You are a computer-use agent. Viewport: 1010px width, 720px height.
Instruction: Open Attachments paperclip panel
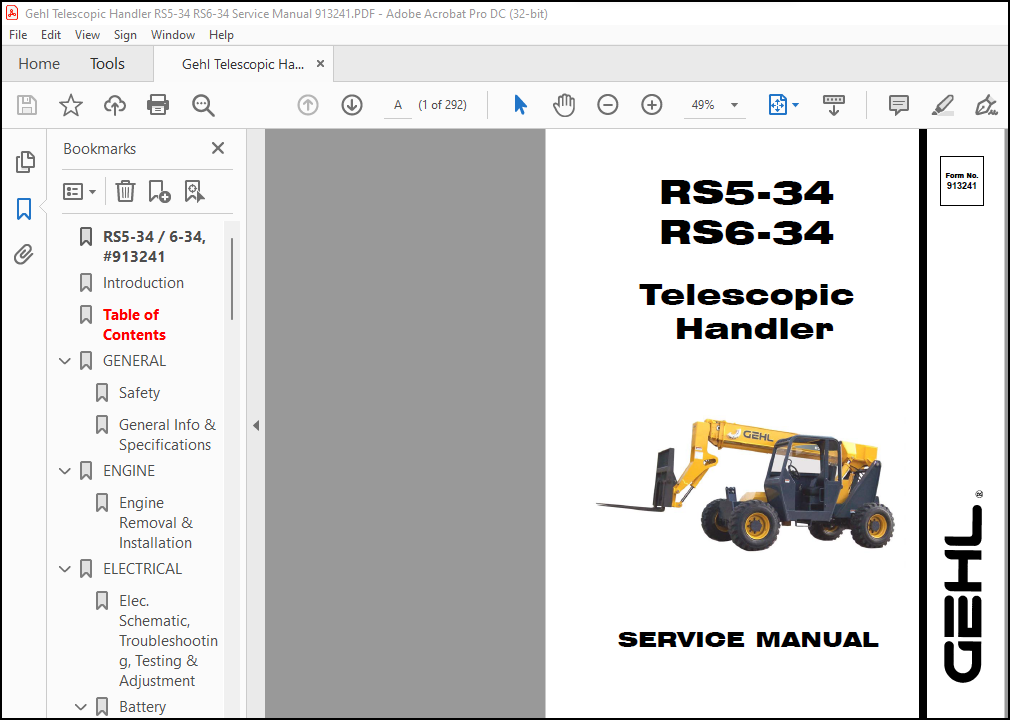pos(24,254)
